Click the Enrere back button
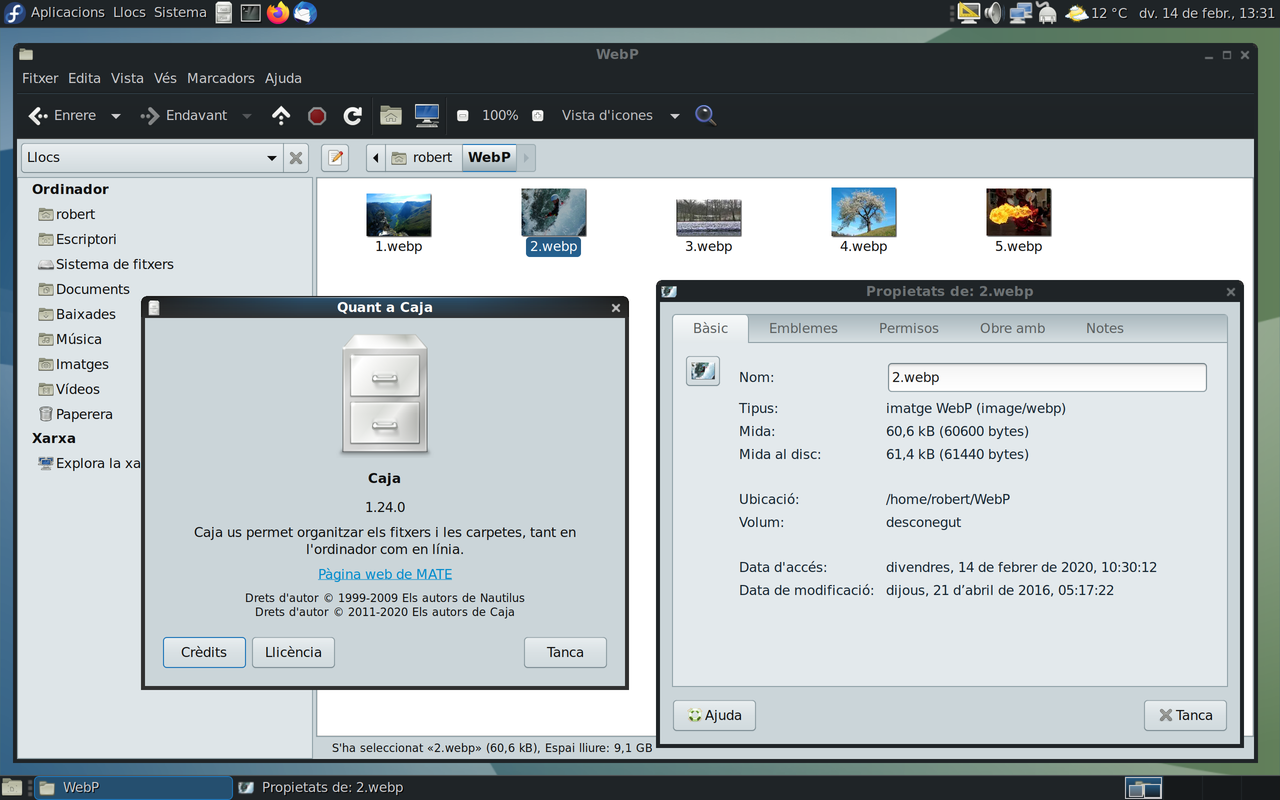Screen dimensions: 1280x800 (63, 116)
